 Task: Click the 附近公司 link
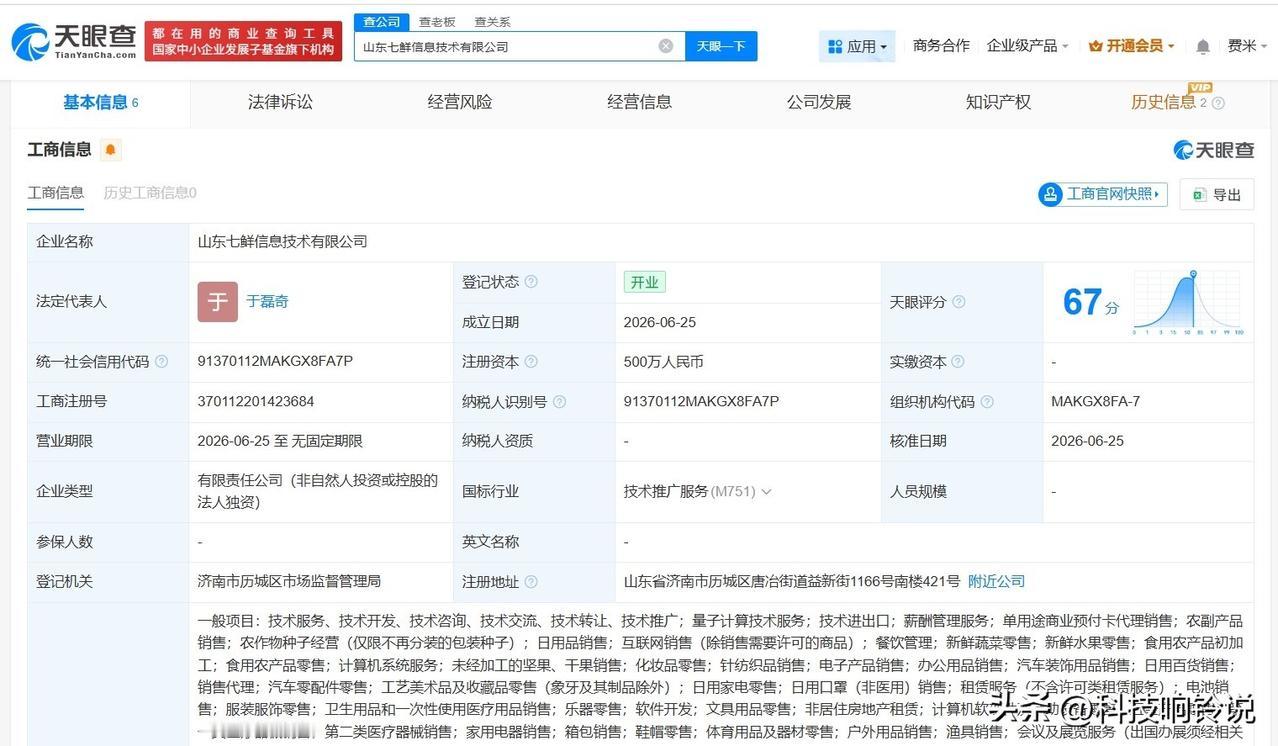pos(996,582)
